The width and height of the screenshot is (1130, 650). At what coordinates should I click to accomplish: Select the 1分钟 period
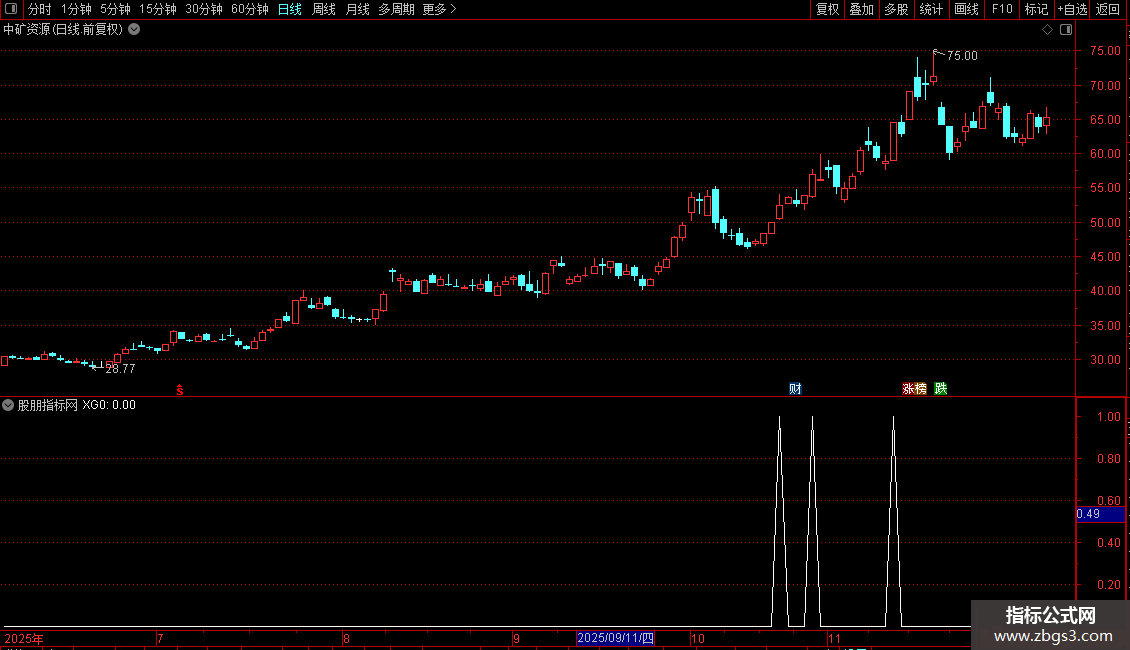[76, 9]
